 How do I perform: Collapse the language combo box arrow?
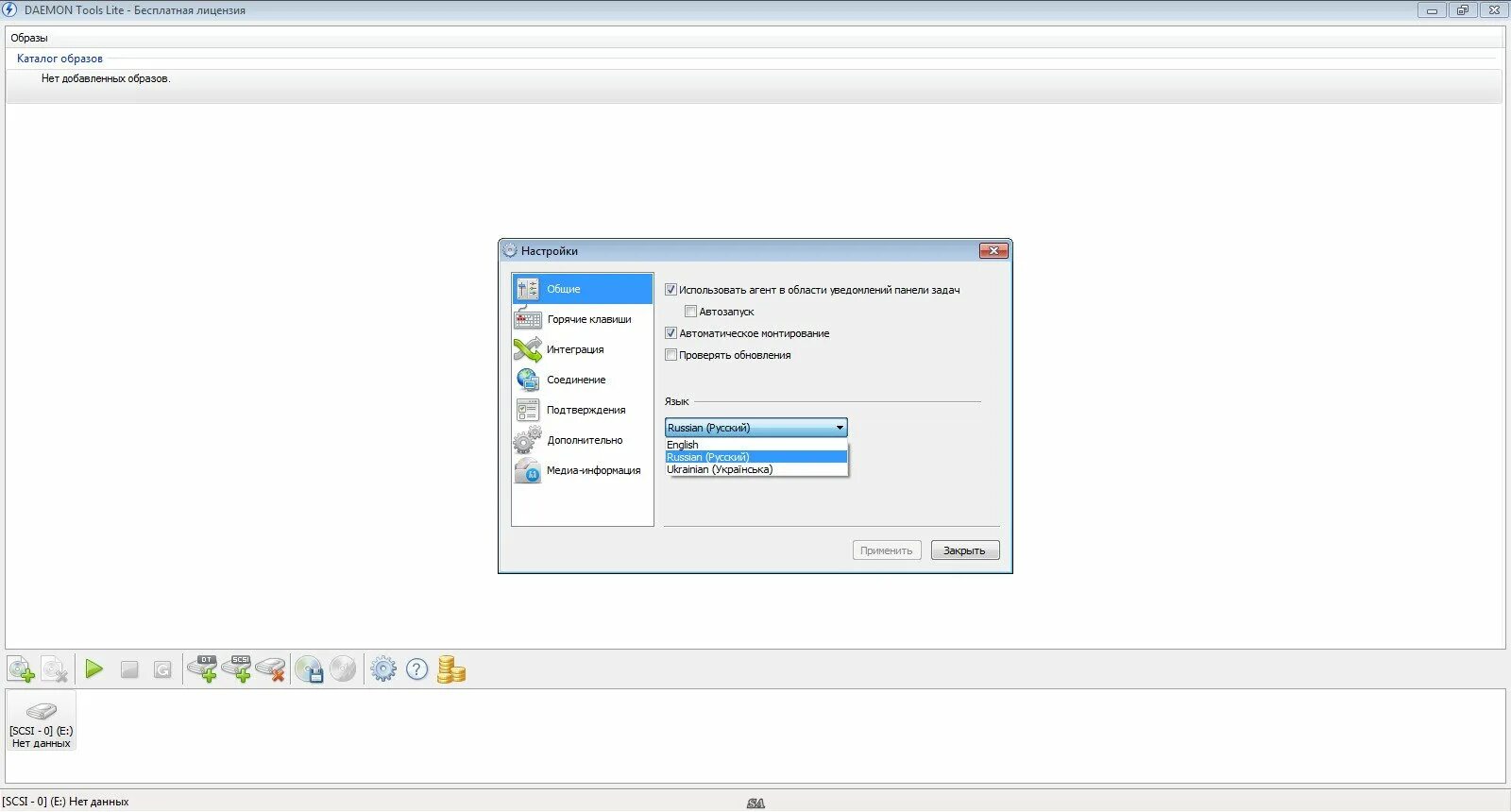coord(840,428)
